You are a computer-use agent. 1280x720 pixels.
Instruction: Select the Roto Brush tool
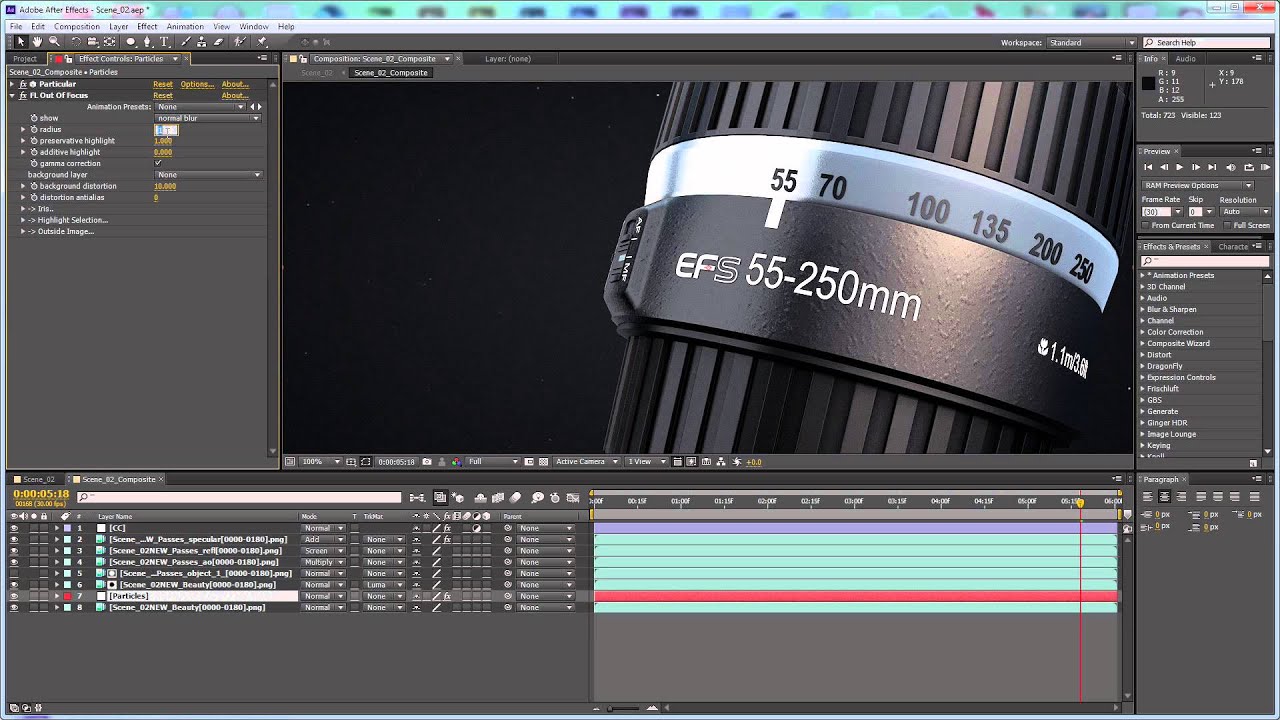240,42
